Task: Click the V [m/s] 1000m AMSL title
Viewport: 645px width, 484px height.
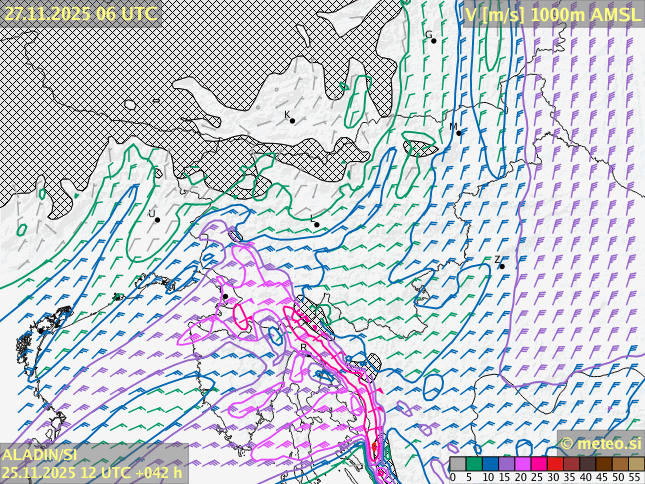Action: coord(552,14)
